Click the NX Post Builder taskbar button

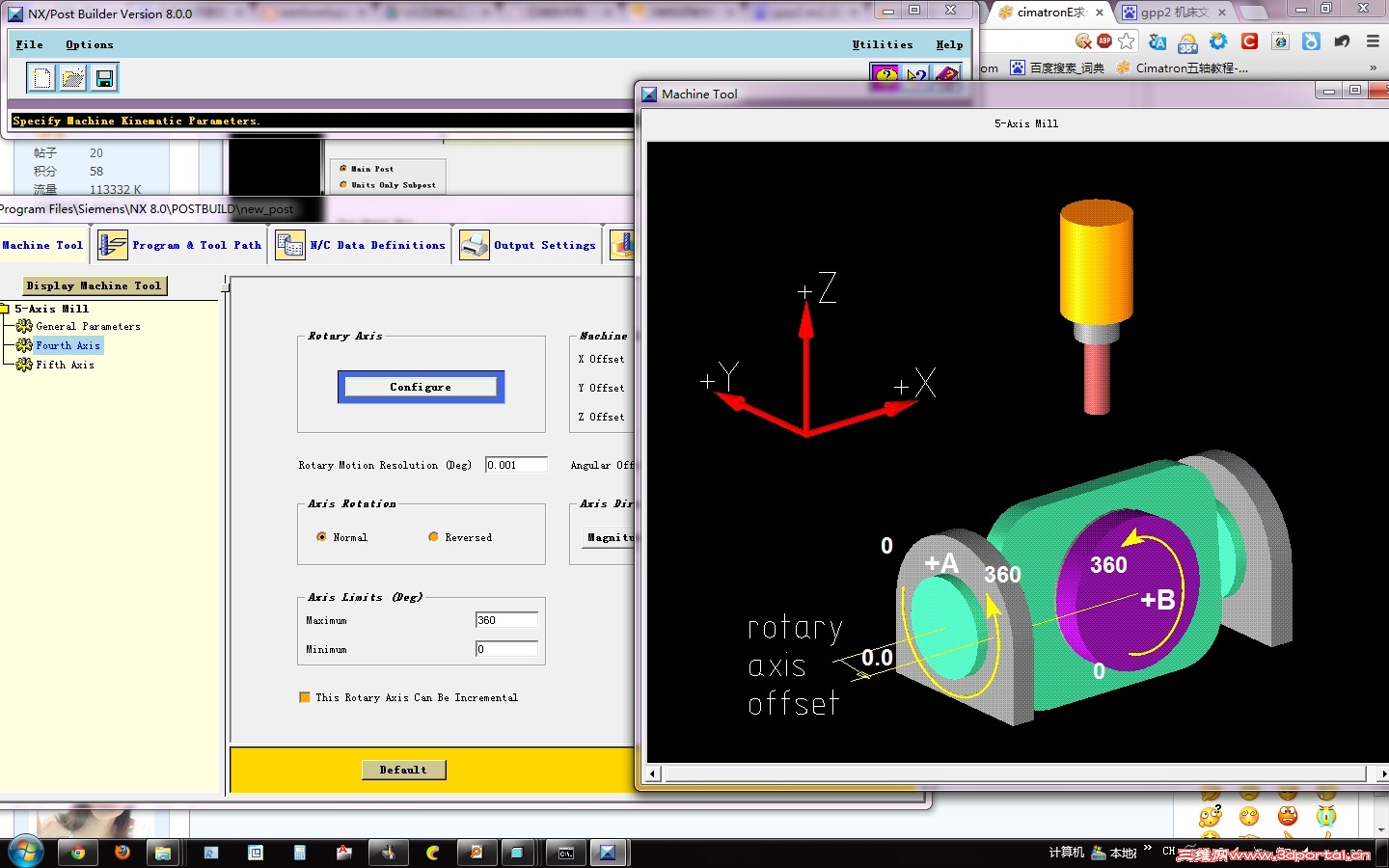[608, 853]
